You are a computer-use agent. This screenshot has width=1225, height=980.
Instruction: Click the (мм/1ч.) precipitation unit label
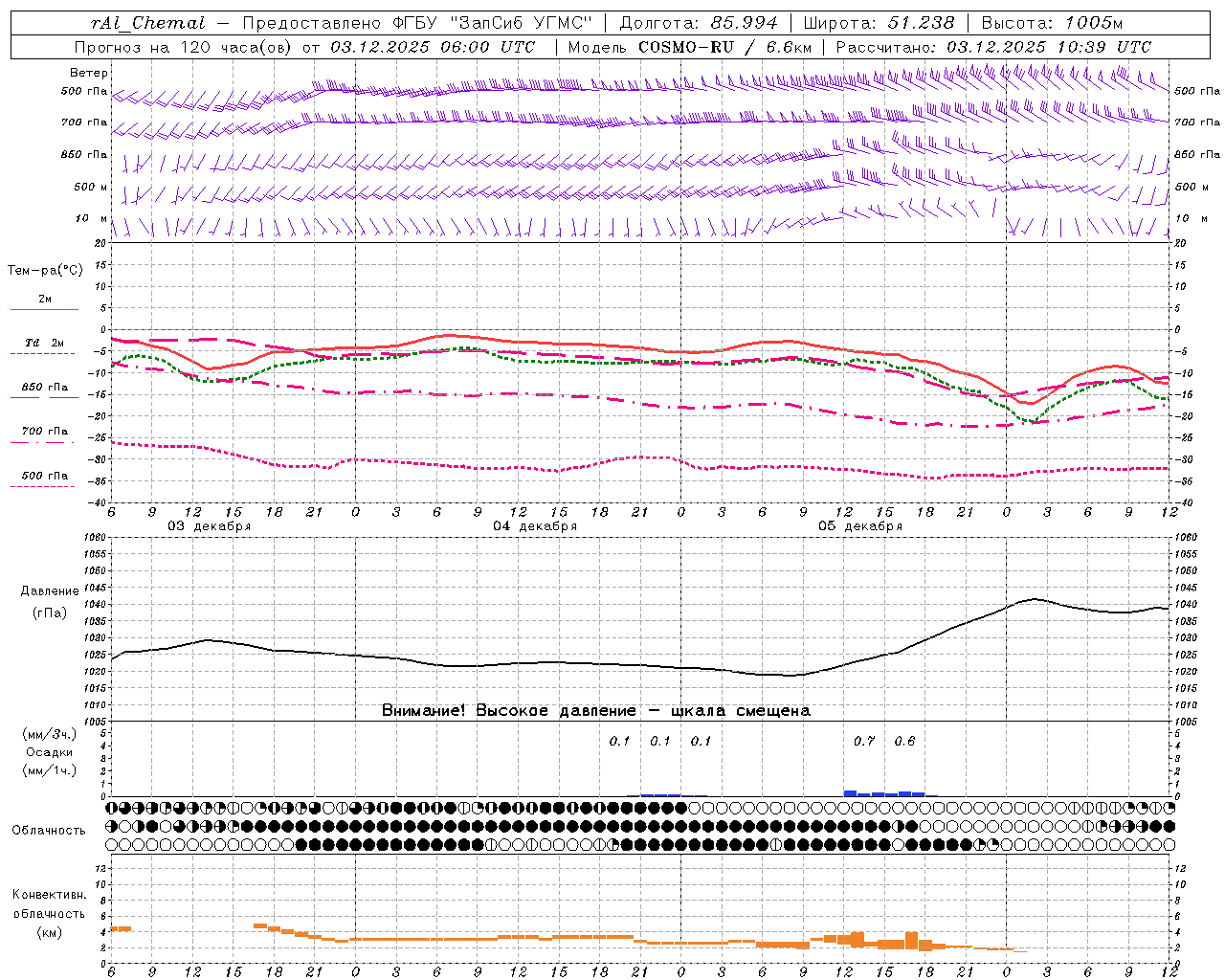coord(50,770)
